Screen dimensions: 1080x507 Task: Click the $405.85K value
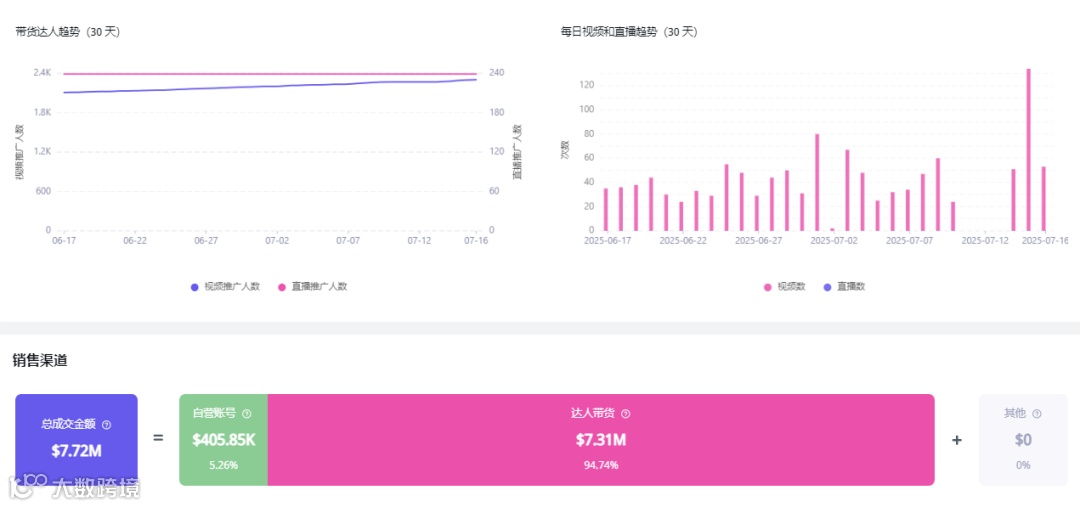(223, 439)
